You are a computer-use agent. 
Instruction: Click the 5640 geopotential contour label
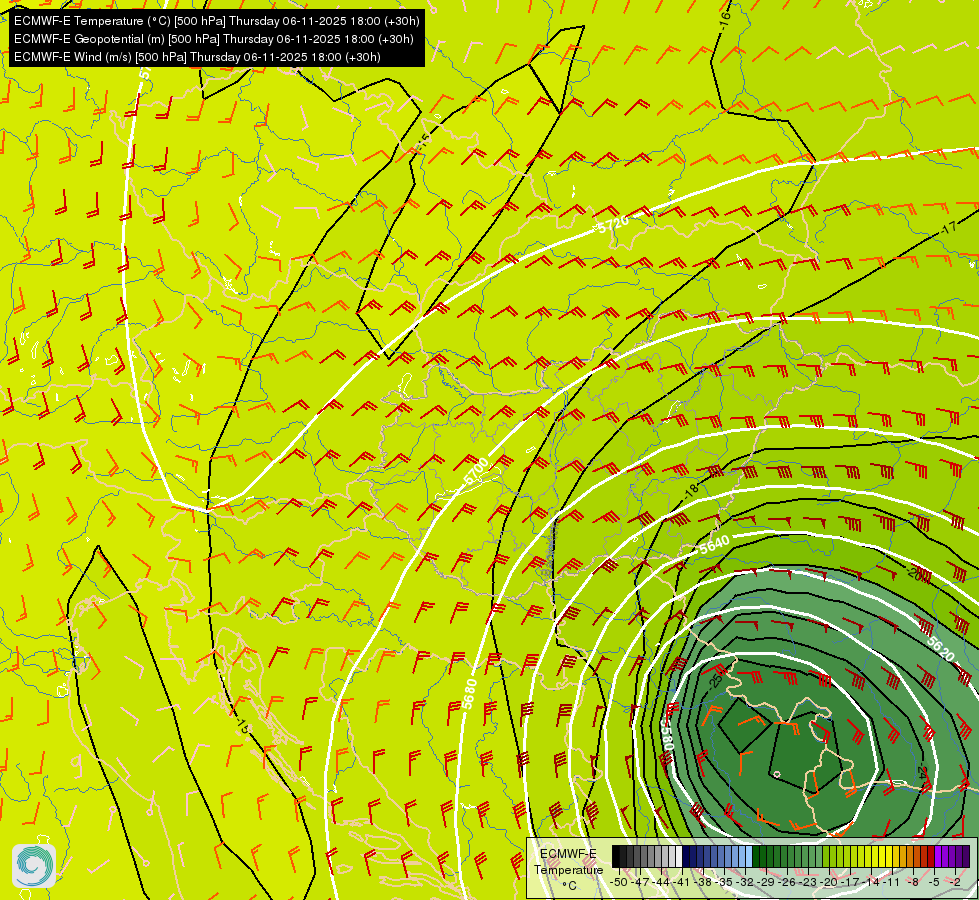[x=714, y=545]
